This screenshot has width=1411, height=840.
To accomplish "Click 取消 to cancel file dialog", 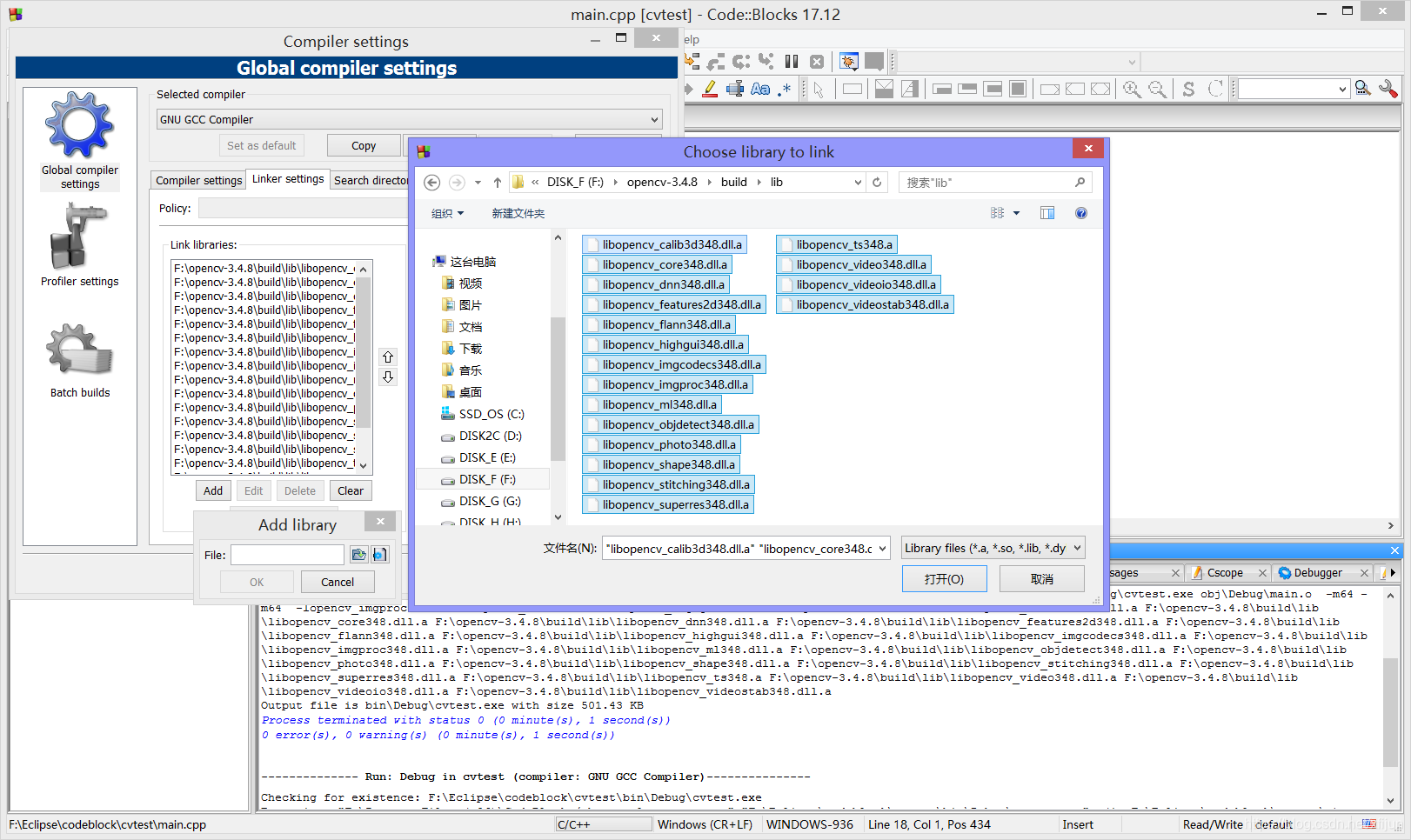I will coord(1041,579).
